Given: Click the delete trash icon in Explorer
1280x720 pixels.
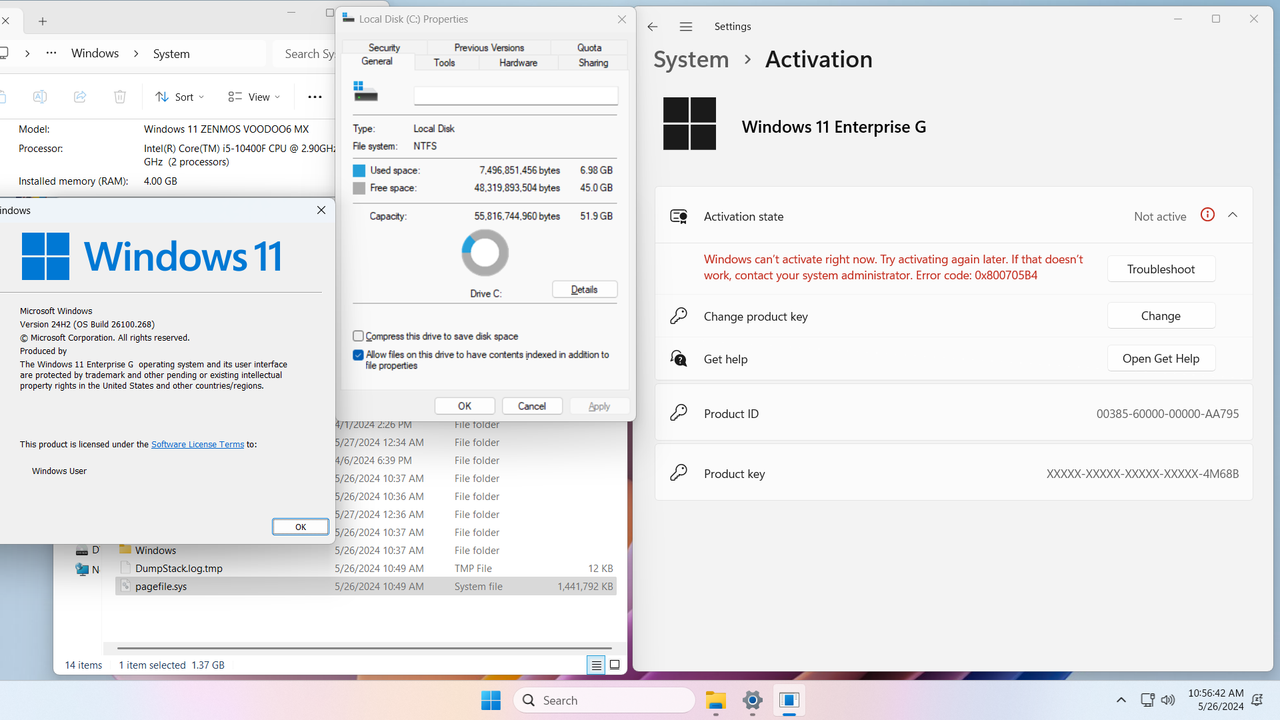Looking at the screenshot, I should 120,97.
